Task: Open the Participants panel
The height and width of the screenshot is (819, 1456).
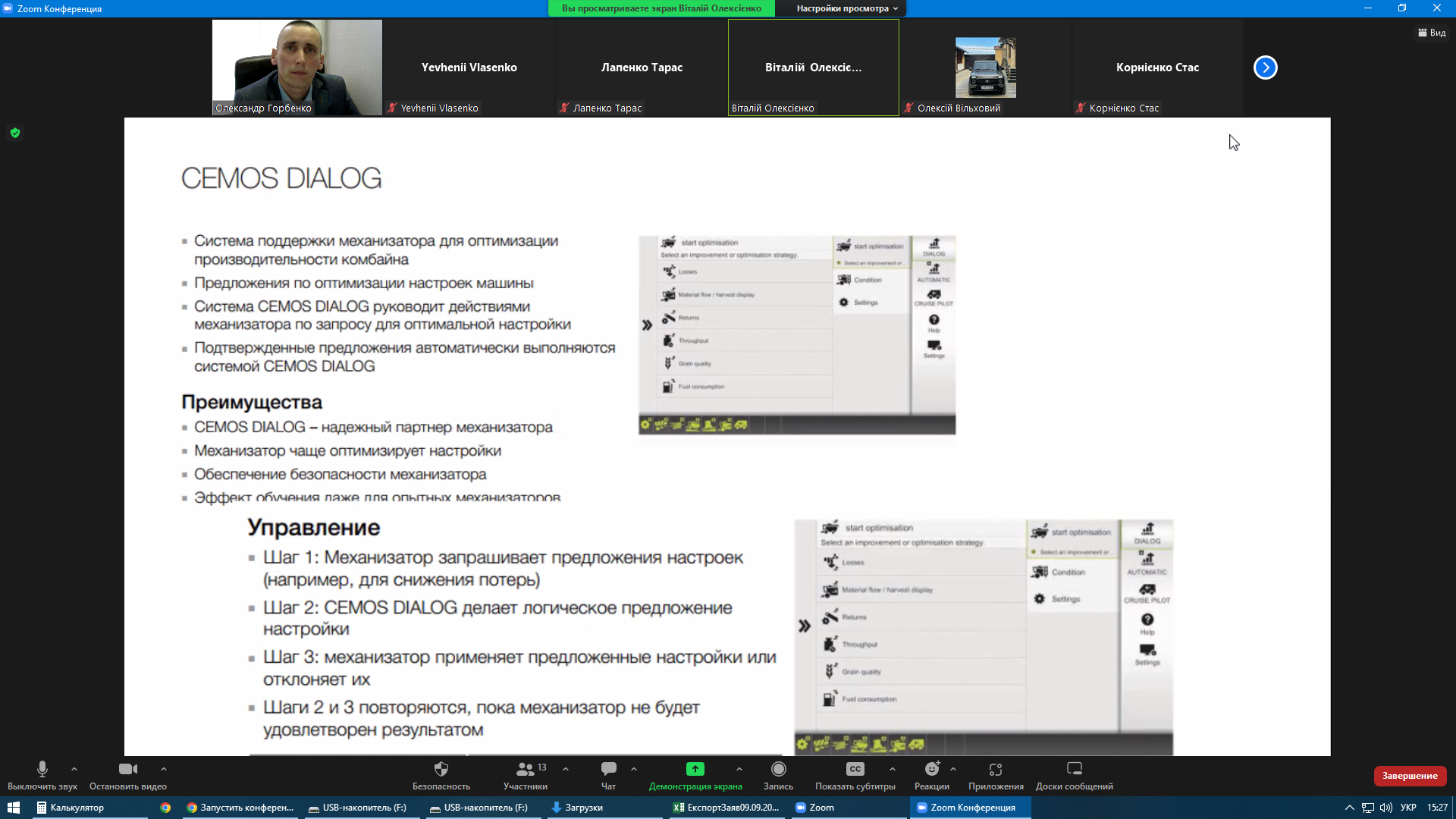Action: tap(526, 775)
